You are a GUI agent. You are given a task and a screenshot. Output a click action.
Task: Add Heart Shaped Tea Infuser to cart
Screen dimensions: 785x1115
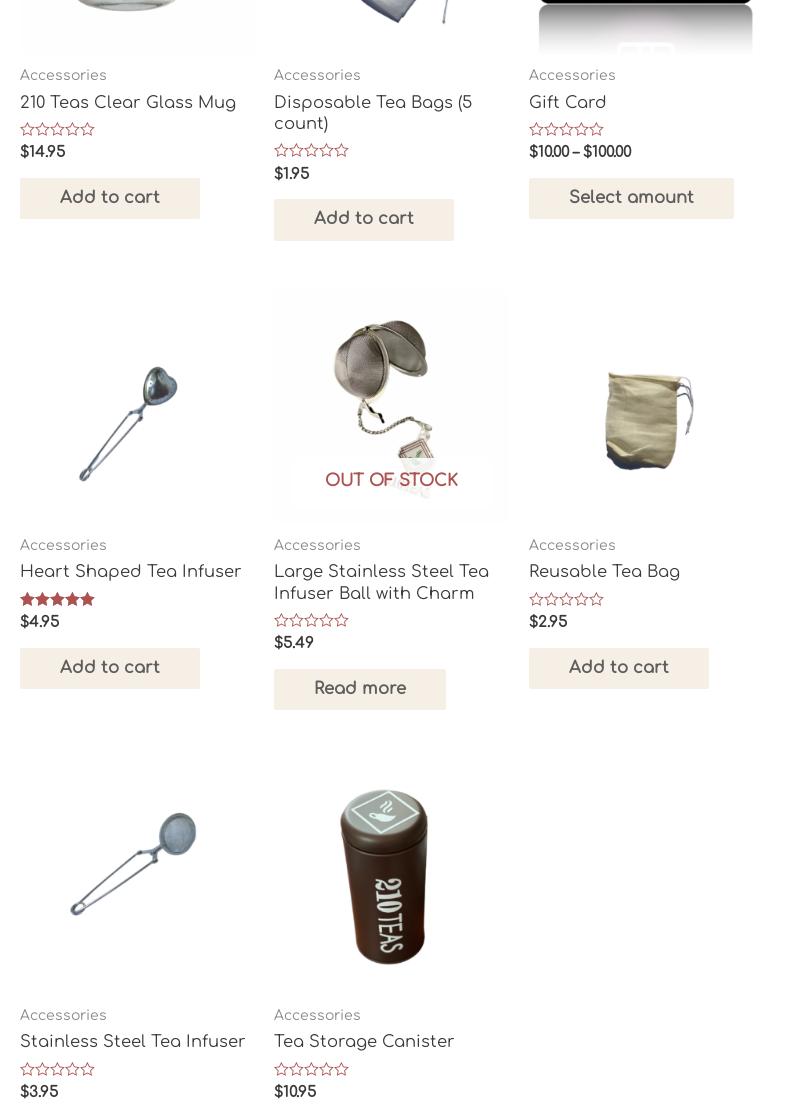110,668
